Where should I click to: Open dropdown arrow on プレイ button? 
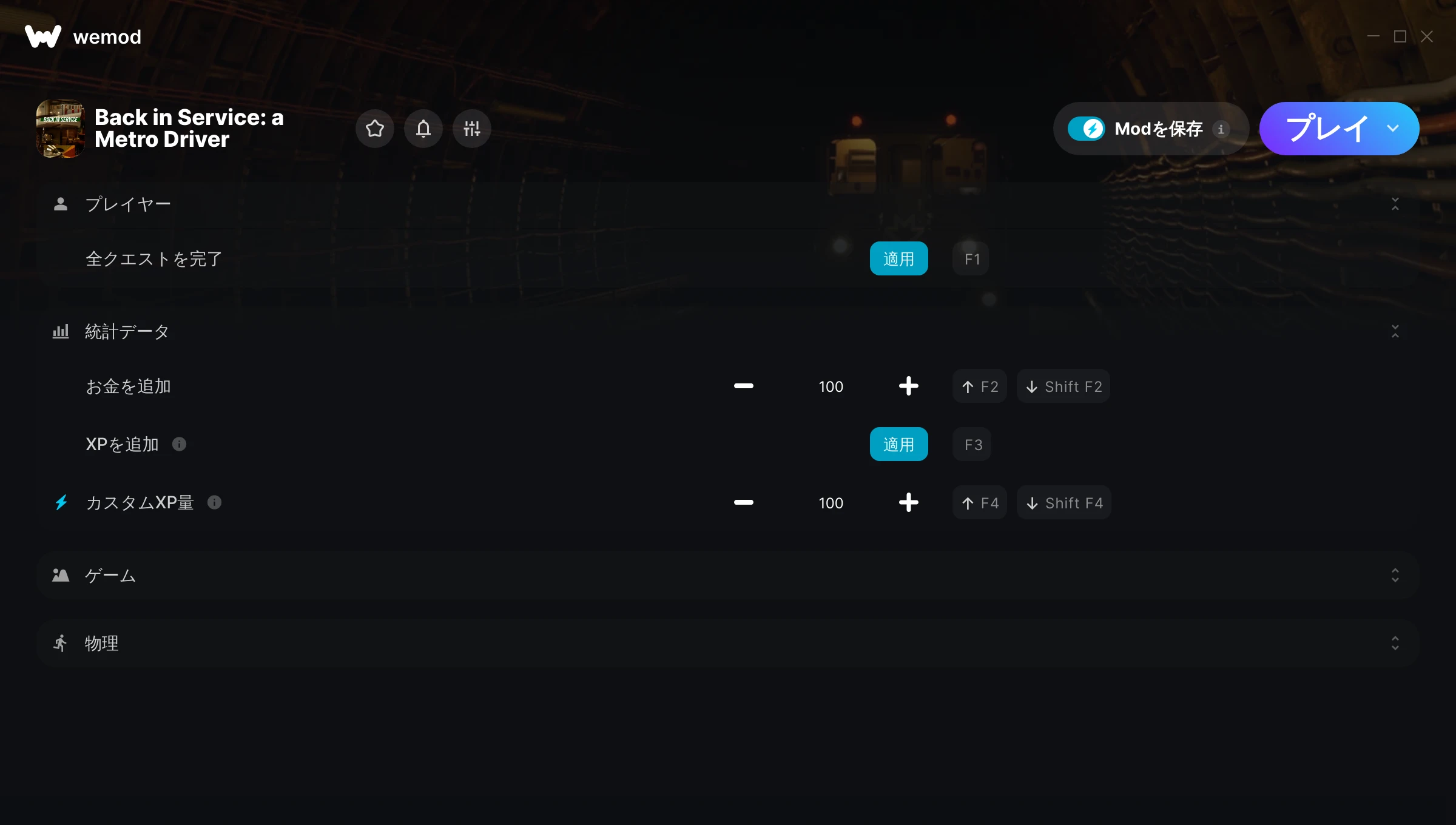coord(1393,129)
